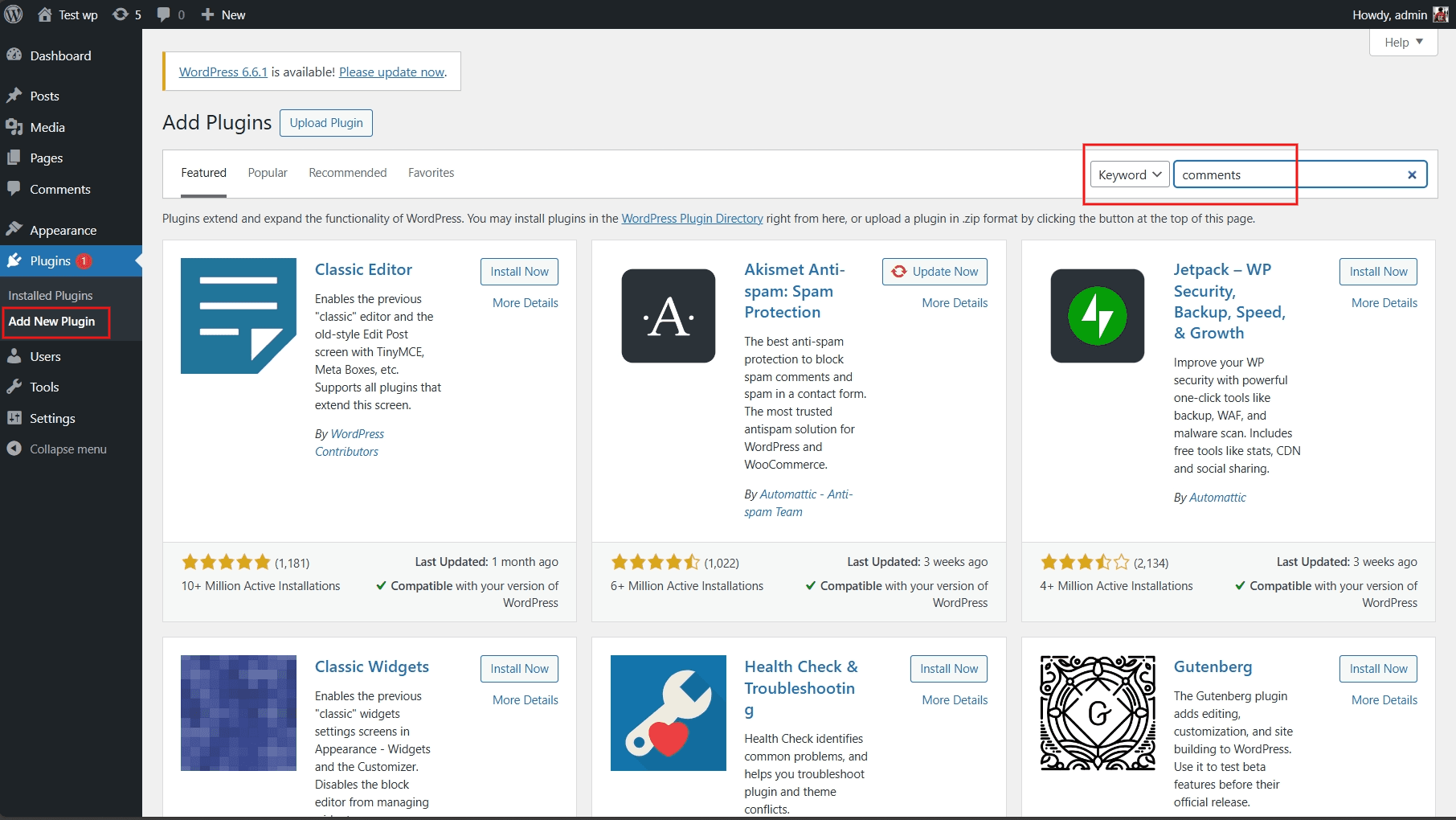1456x820 pixels.
Task: Install the Classic Editor plugin
Action: (x=518, y=271)
